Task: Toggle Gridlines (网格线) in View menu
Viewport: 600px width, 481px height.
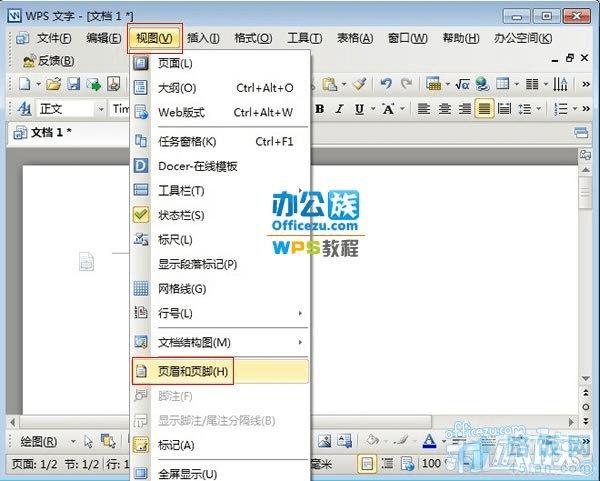Action: point(220,289)
